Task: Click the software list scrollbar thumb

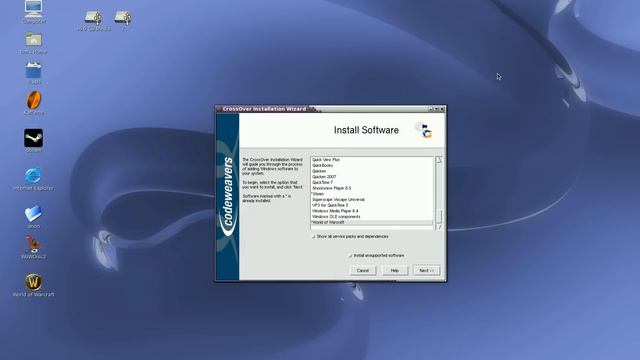Action: tap(439, 216)
